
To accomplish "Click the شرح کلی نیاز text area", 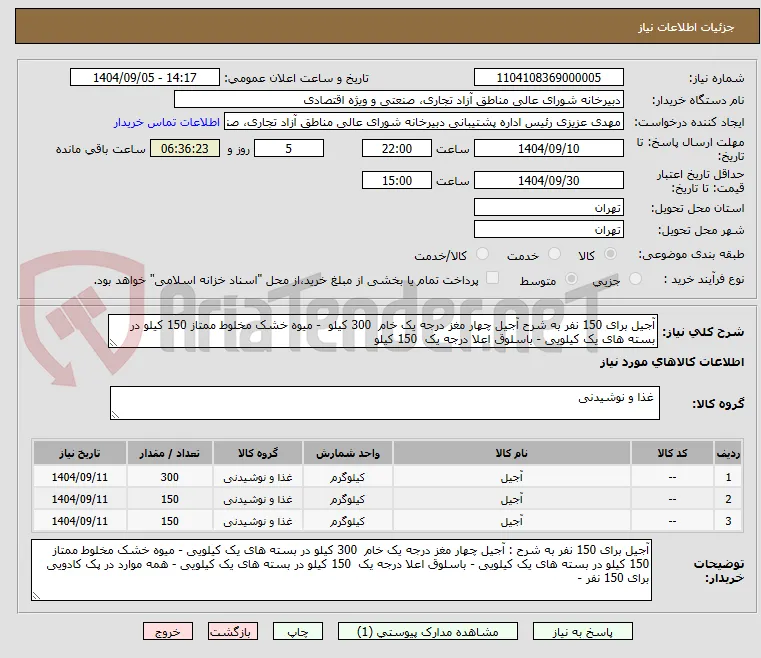I will point(383,331).
